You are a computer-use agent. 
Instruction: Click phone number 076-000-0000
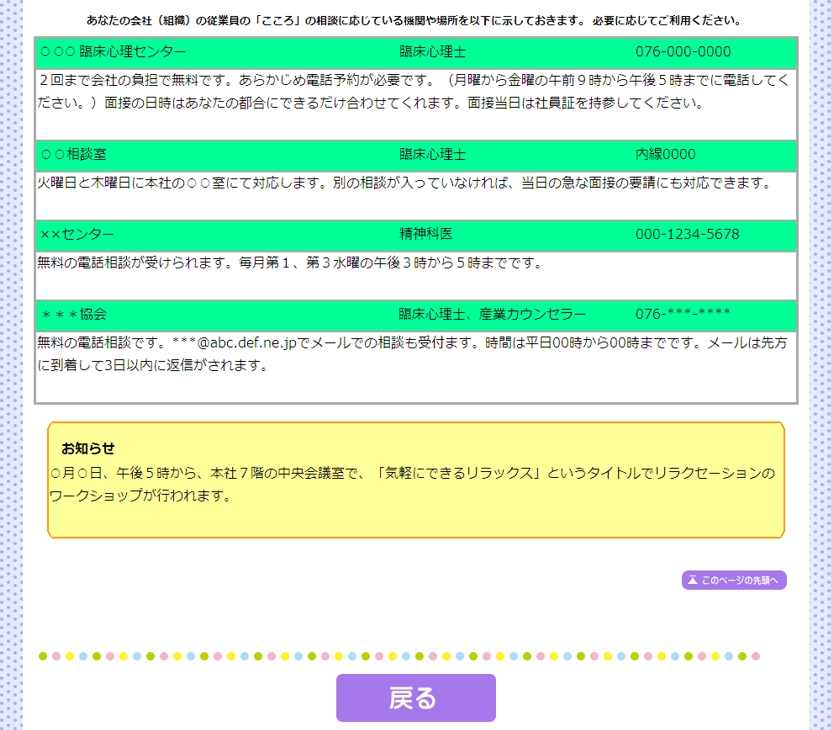[x=683, y=52]
